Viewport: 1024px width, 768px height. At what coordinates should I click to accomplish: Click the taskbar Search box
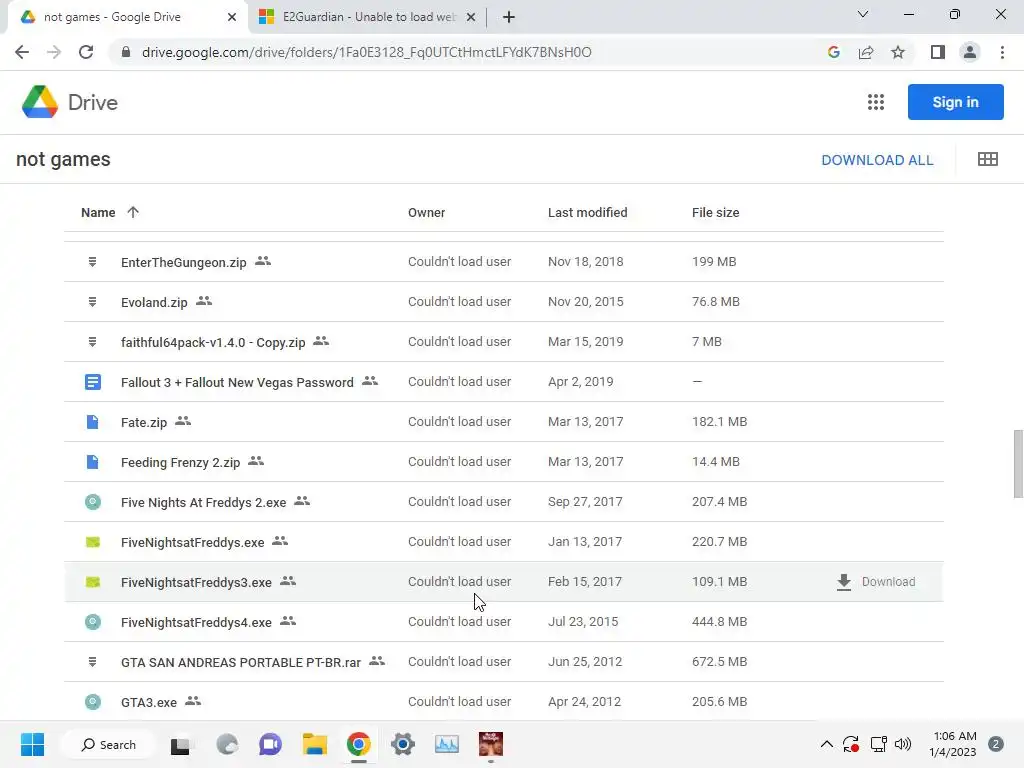click(108, 744)
